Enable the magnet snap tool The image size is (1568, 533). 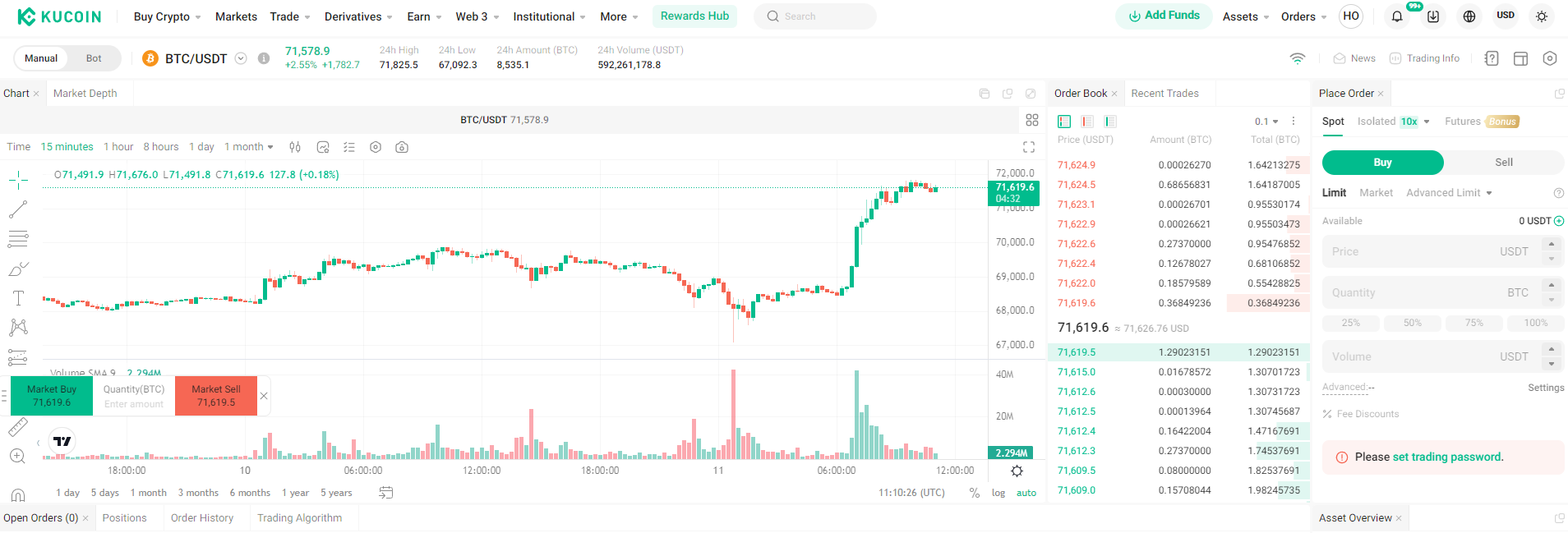(x=18, y=494)
